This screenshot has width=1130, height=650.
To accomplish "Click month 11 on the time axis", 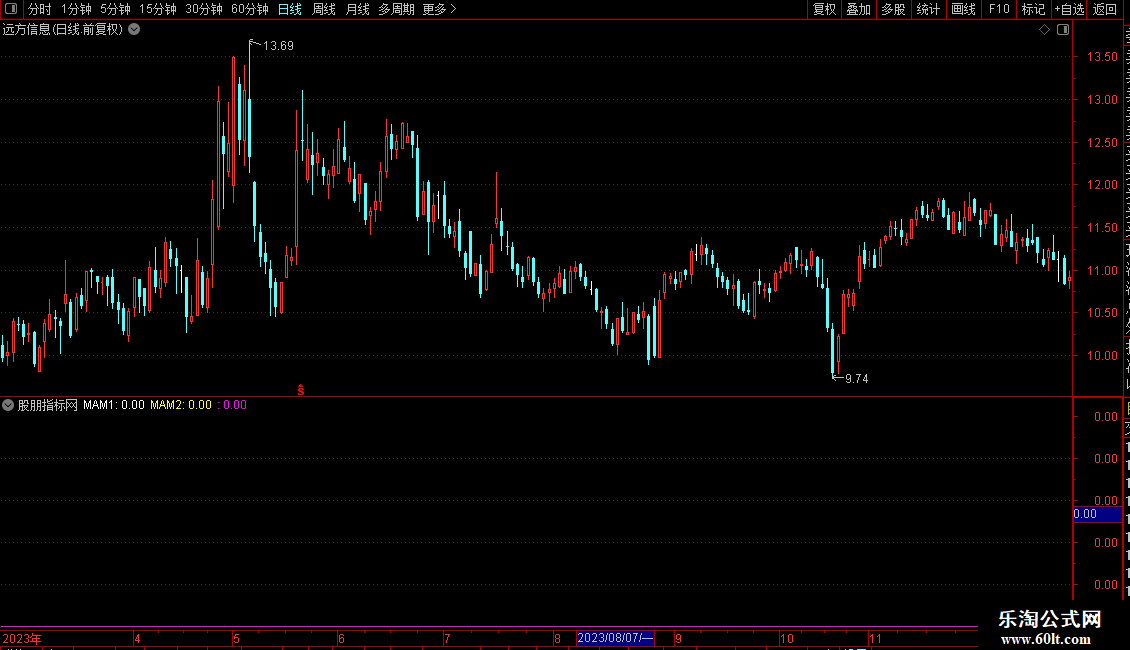I will click(875, 638).
